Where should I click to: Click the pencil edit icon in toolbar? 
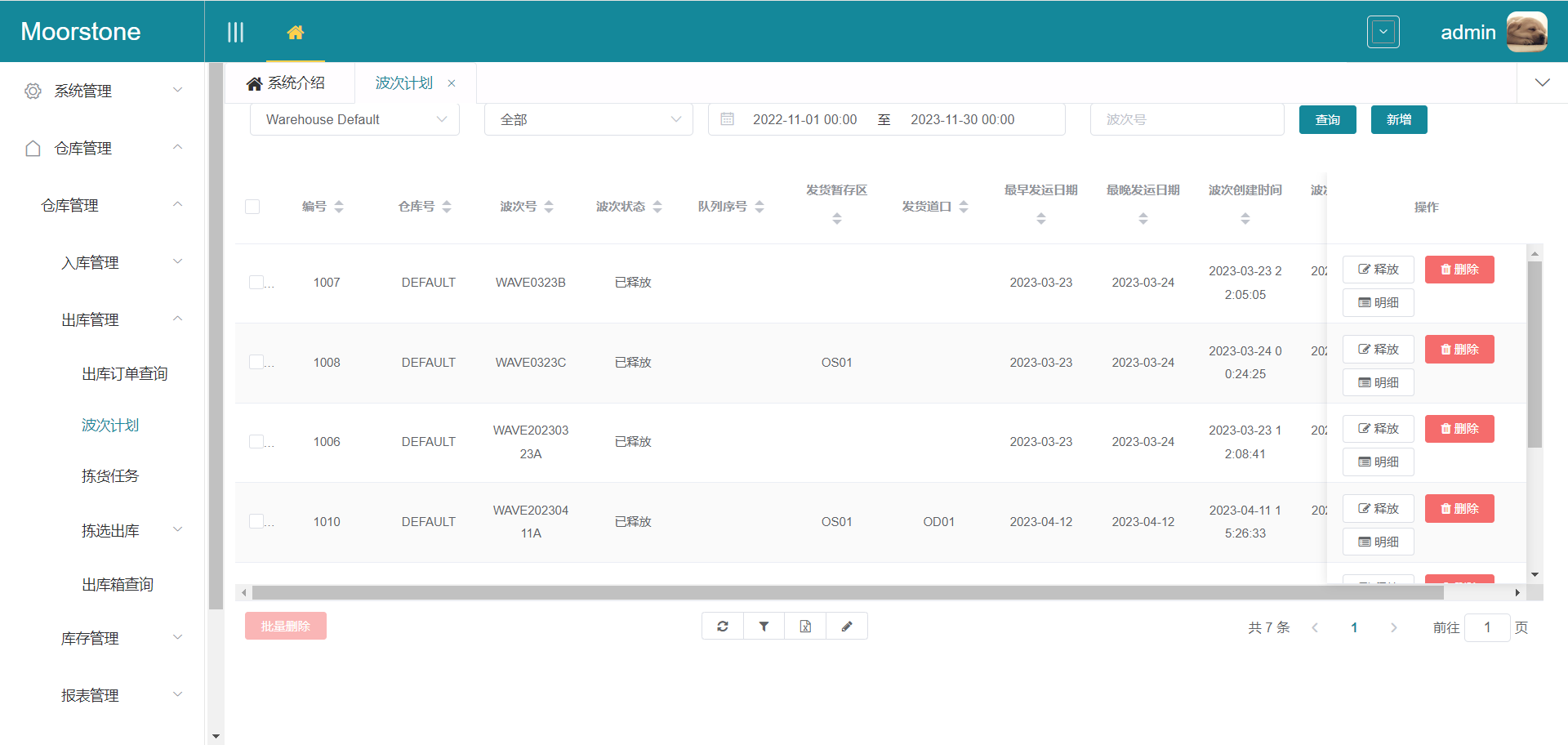coord(847,627)
